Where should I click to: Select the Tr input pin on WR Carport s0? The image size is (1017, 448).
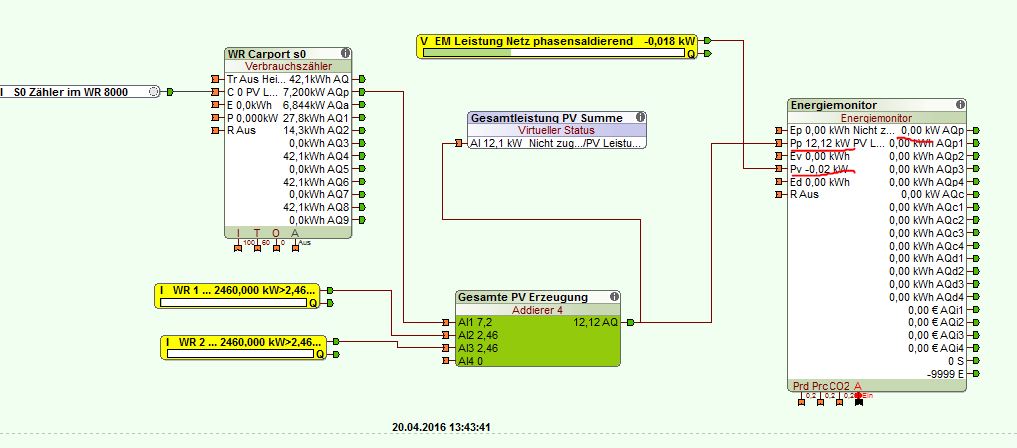click(x=215, y=78)
